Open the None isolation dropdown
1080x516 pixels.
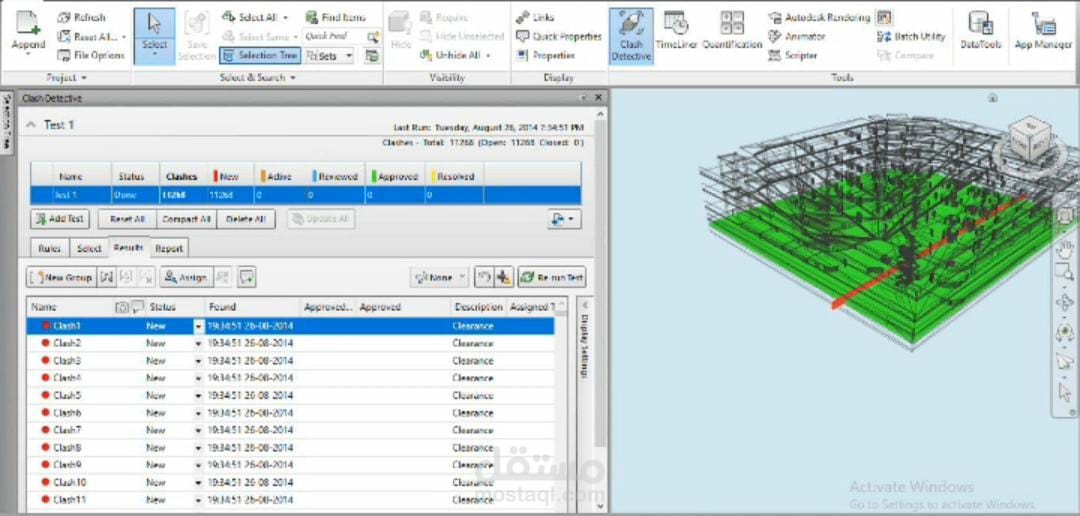tap(439, 277)
